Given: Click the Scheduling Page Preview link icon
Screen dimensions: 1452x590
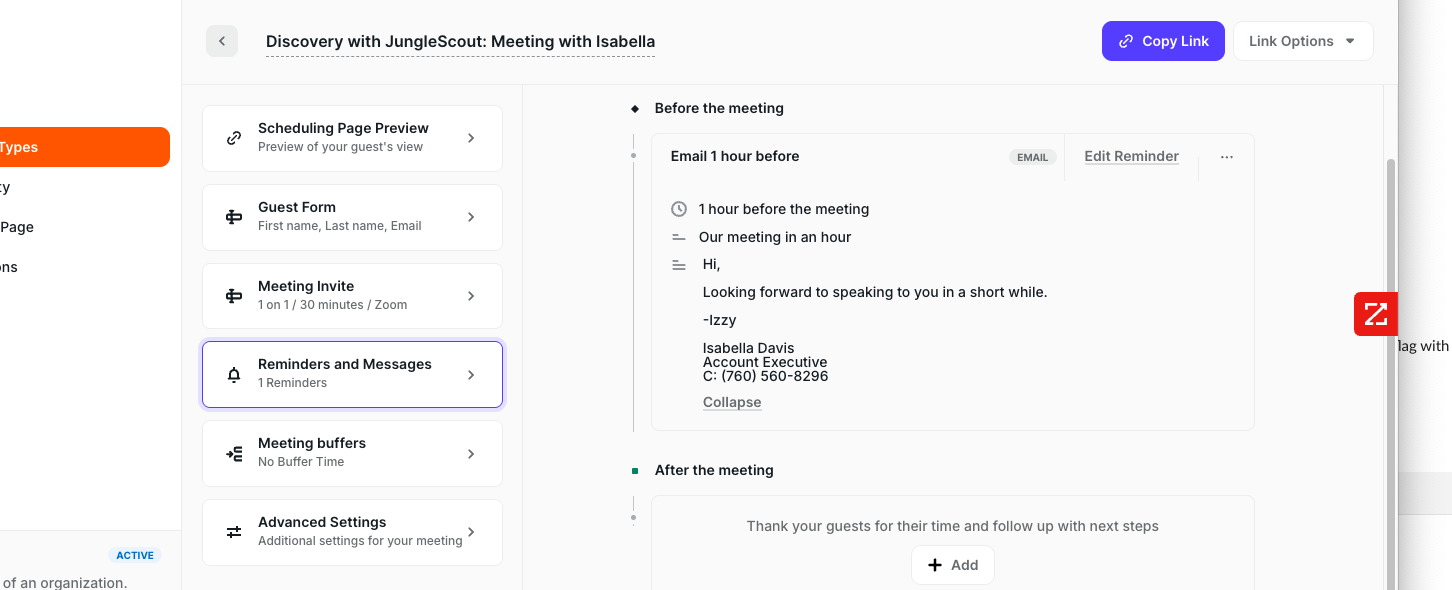Looking at the screenshot, I should point(234,138).
